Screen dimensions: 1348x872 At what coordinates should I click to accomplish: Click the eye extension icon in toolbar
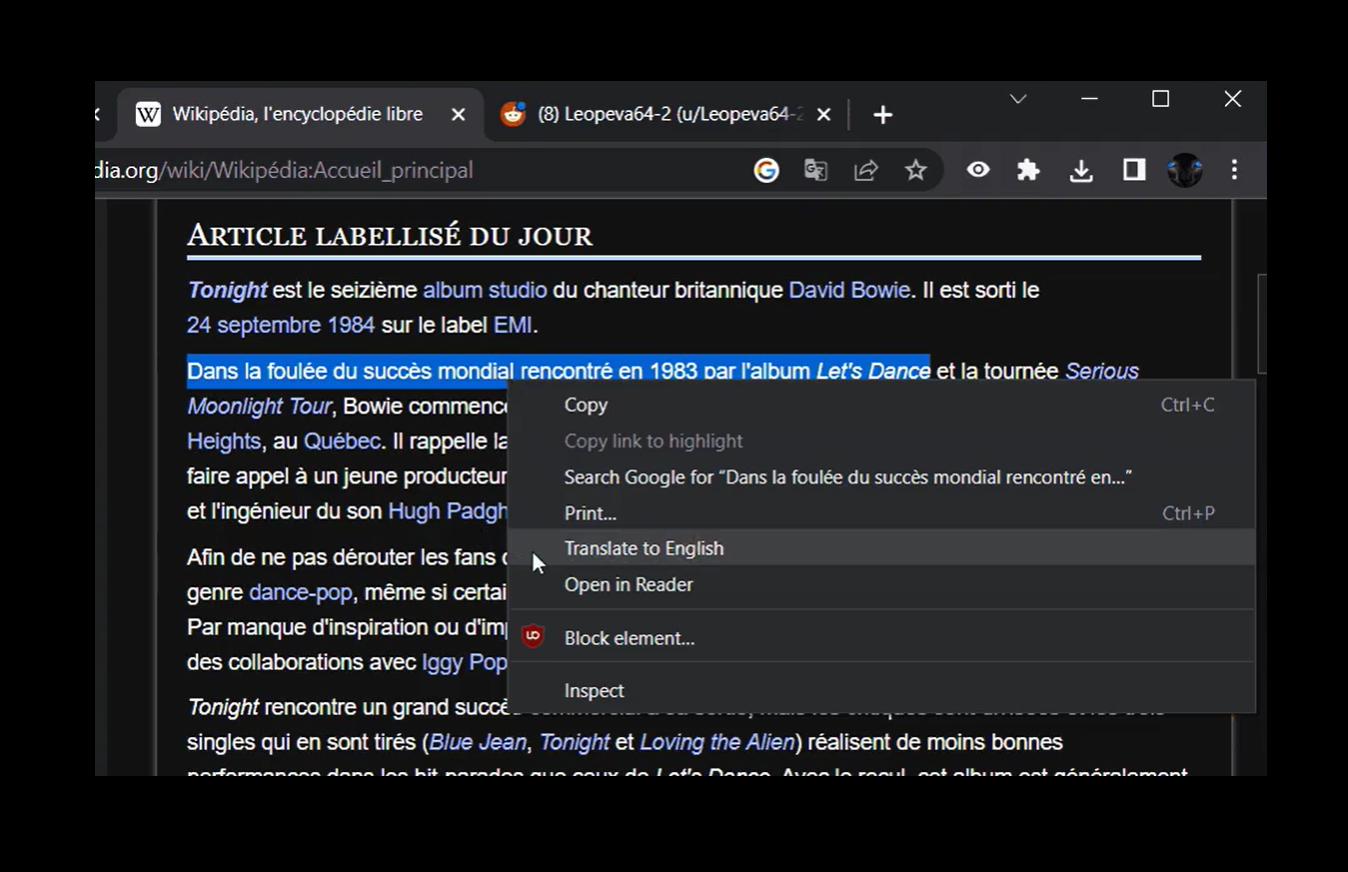coord(978,170)
